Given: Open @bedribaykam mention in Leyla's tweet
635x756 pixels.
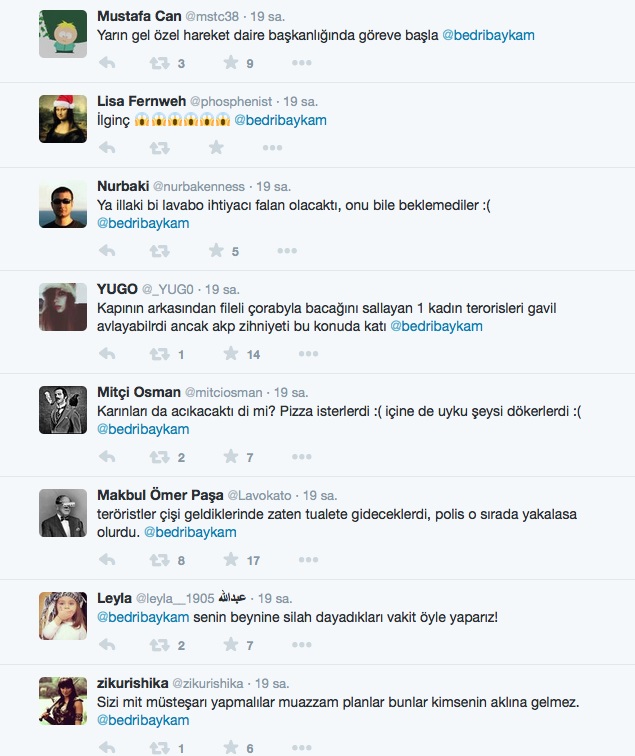Looking at the screenshot, I should tap(143, 617).
